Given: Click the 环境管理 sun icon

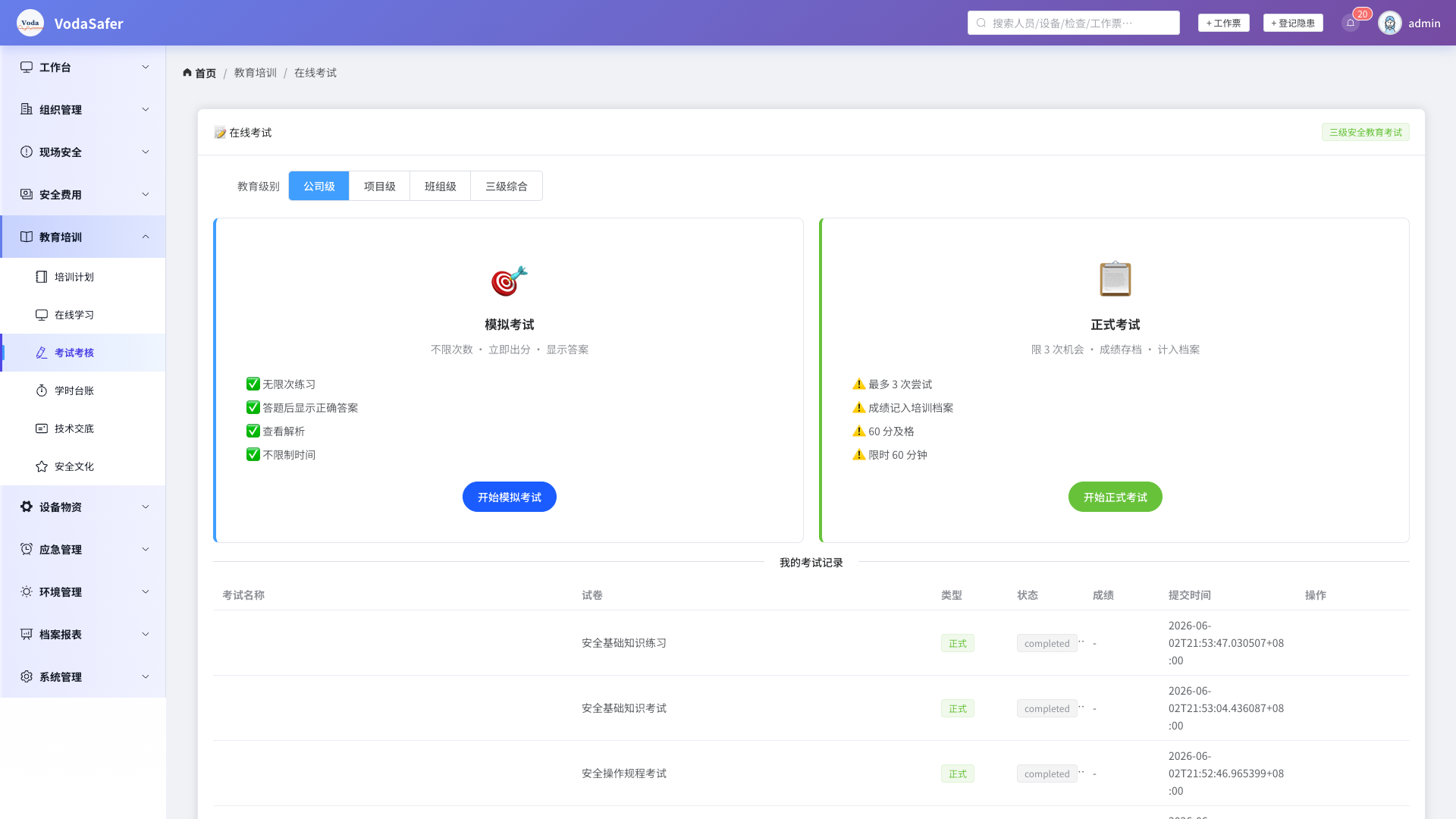Looking at the screenshot, I should click(x=27, y=591).
